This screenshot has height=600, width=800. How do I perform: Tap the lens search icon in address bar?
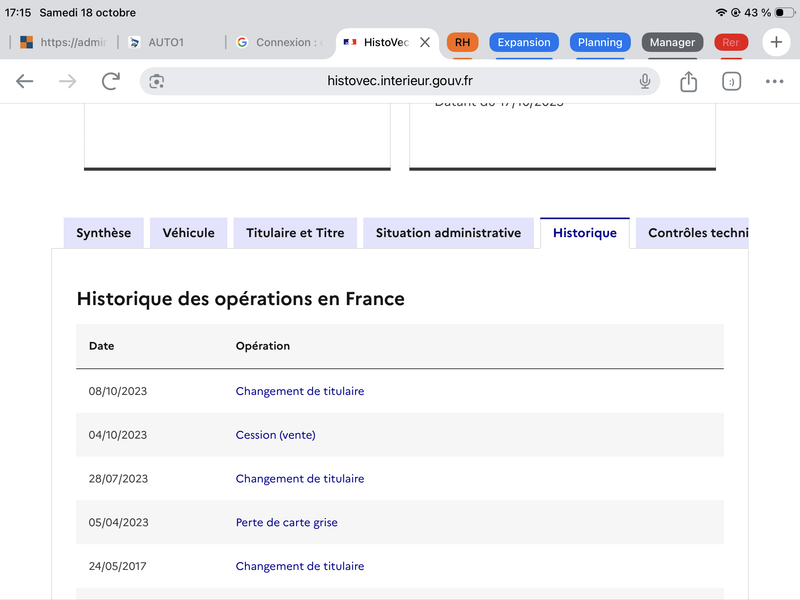point(157,82)
